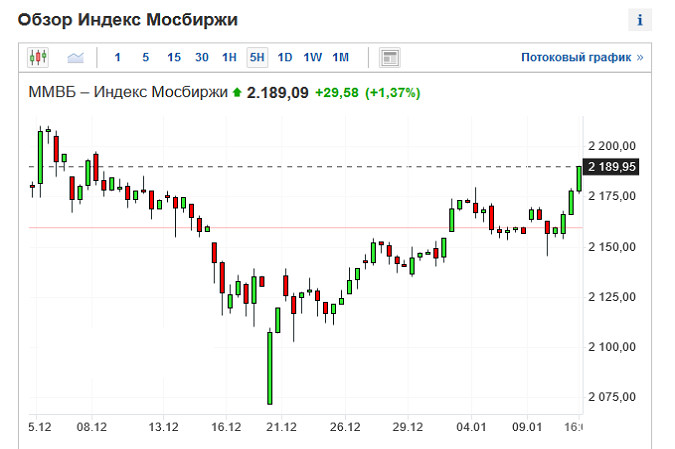
Task: Click the 04.01 date label
Action: click(x=471, y=427)
